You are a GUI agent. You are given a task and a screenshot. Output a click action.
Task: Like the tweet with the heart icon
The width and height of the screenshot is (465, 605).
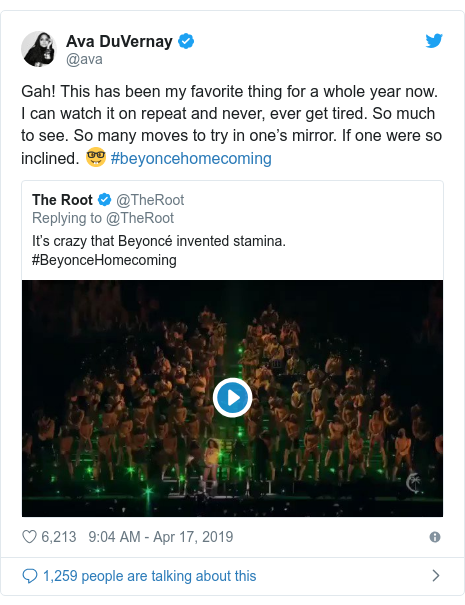click(29, 537)
